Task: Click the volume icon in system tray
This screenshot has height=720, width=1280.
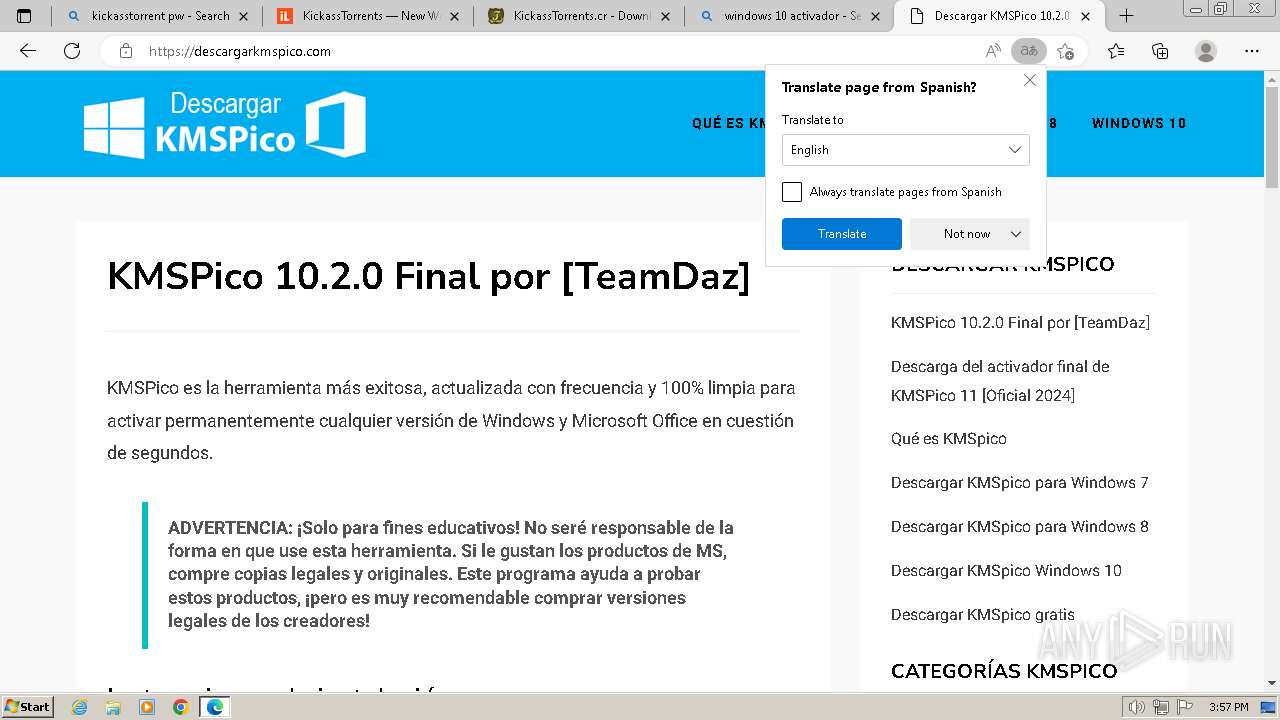Action: (x=1137, y=707)
